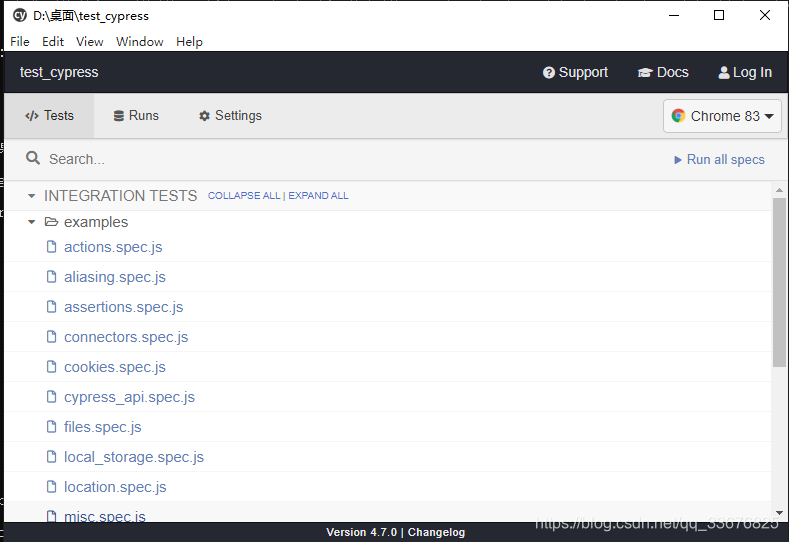Viewport: 789px width, 542px height.
Task: Switch to the Runs tab
Action: [x=136, y=116]
